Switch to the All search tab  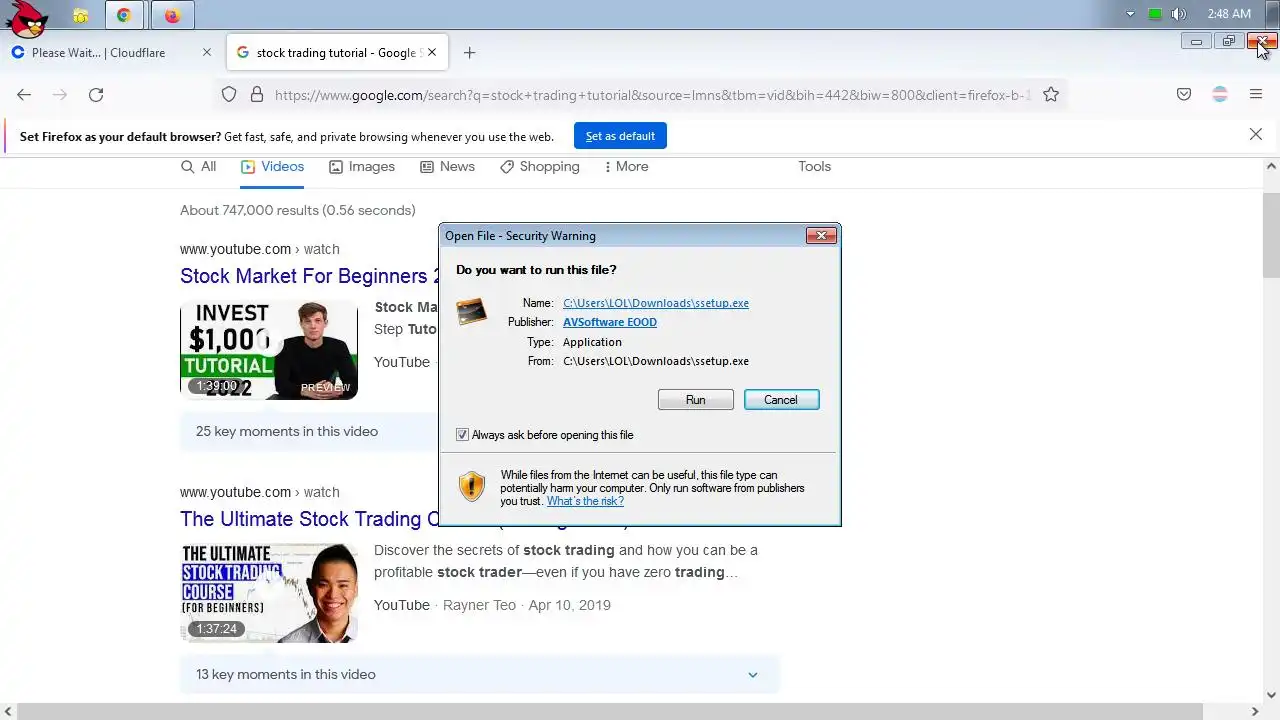point(198,167)
